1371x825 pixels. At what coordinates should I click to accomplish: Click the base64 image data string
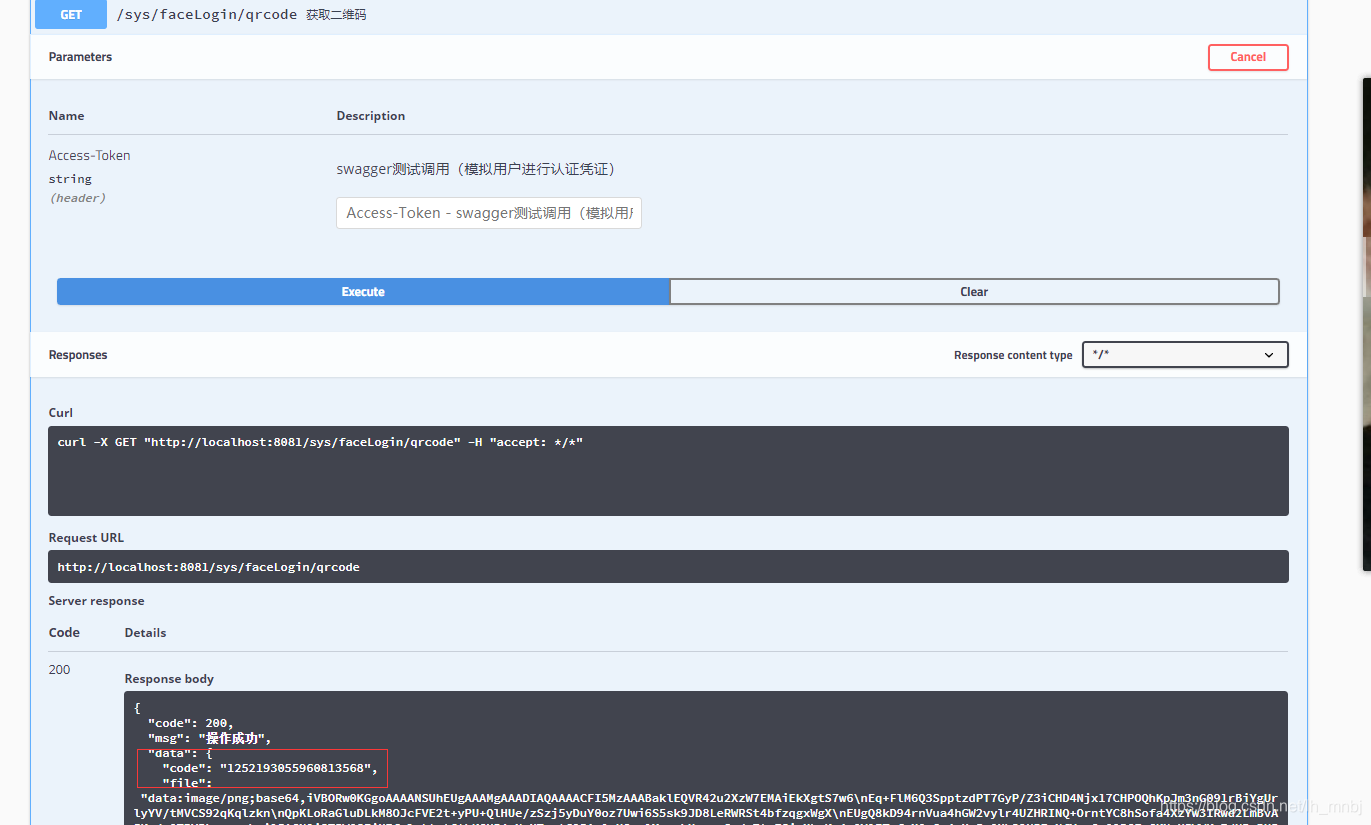tap(706, 806)
